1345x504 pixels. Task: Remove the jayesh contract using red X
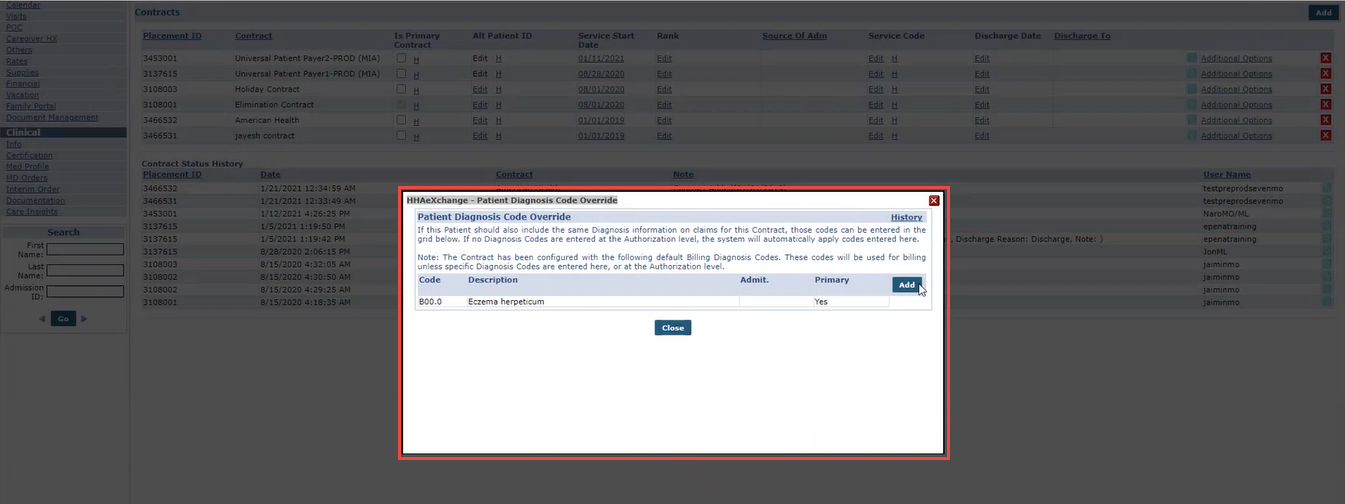point(1326,136)
